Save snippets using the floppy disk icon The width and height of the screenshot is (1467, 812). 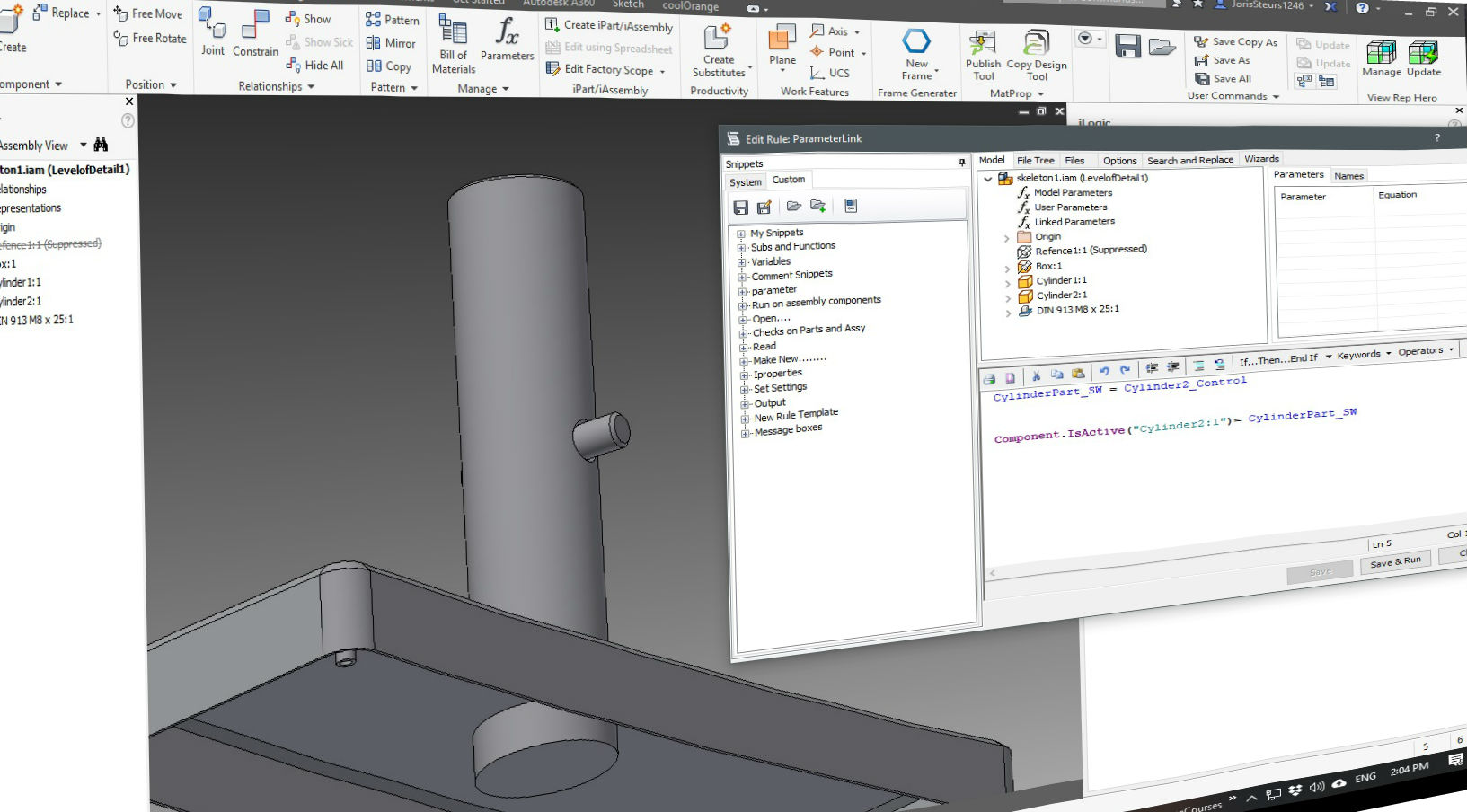740,207
